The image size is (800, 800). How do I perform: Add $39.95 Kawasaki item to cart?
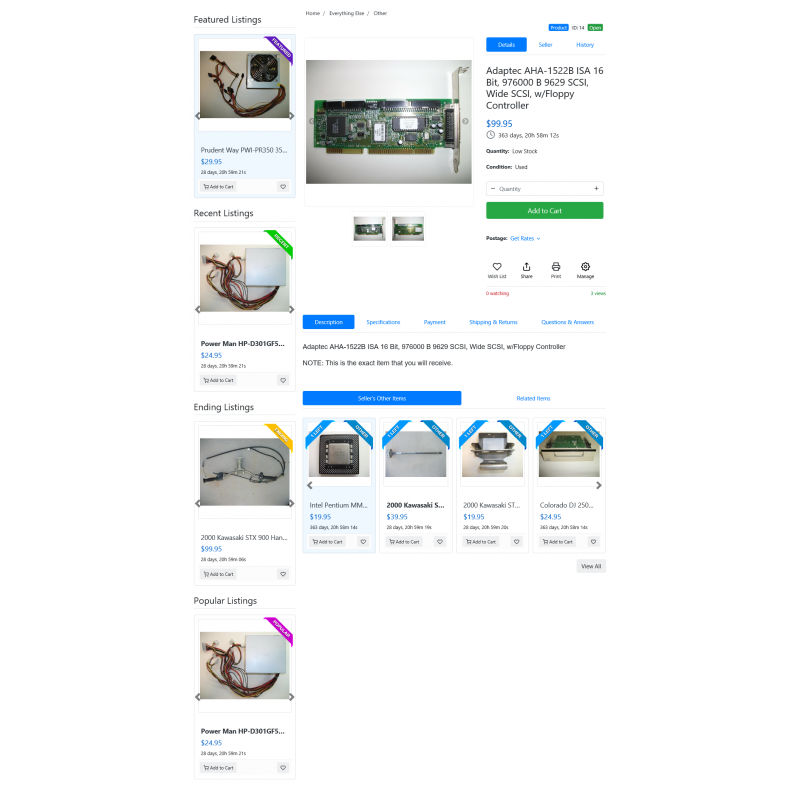pyautogui.click(x=404, y=542)
